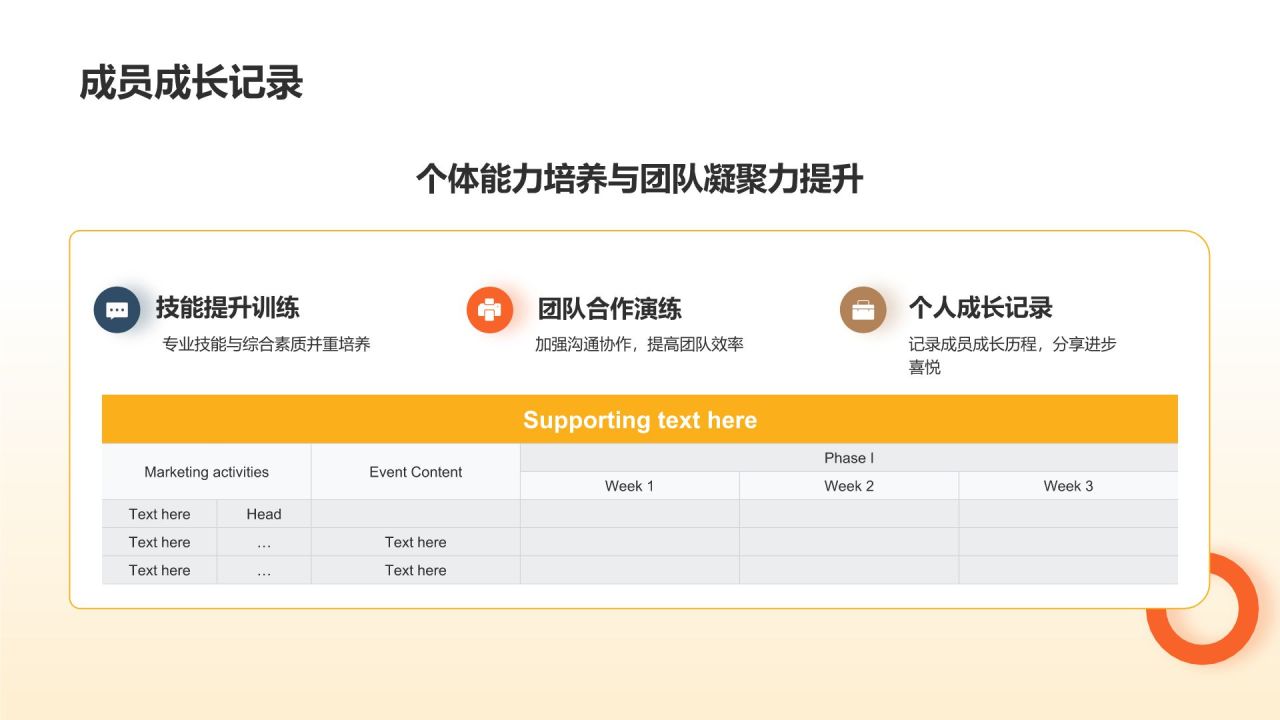1280x720 pixels.
Task: Click the orange printer icon
Action: tap(490, 310)
